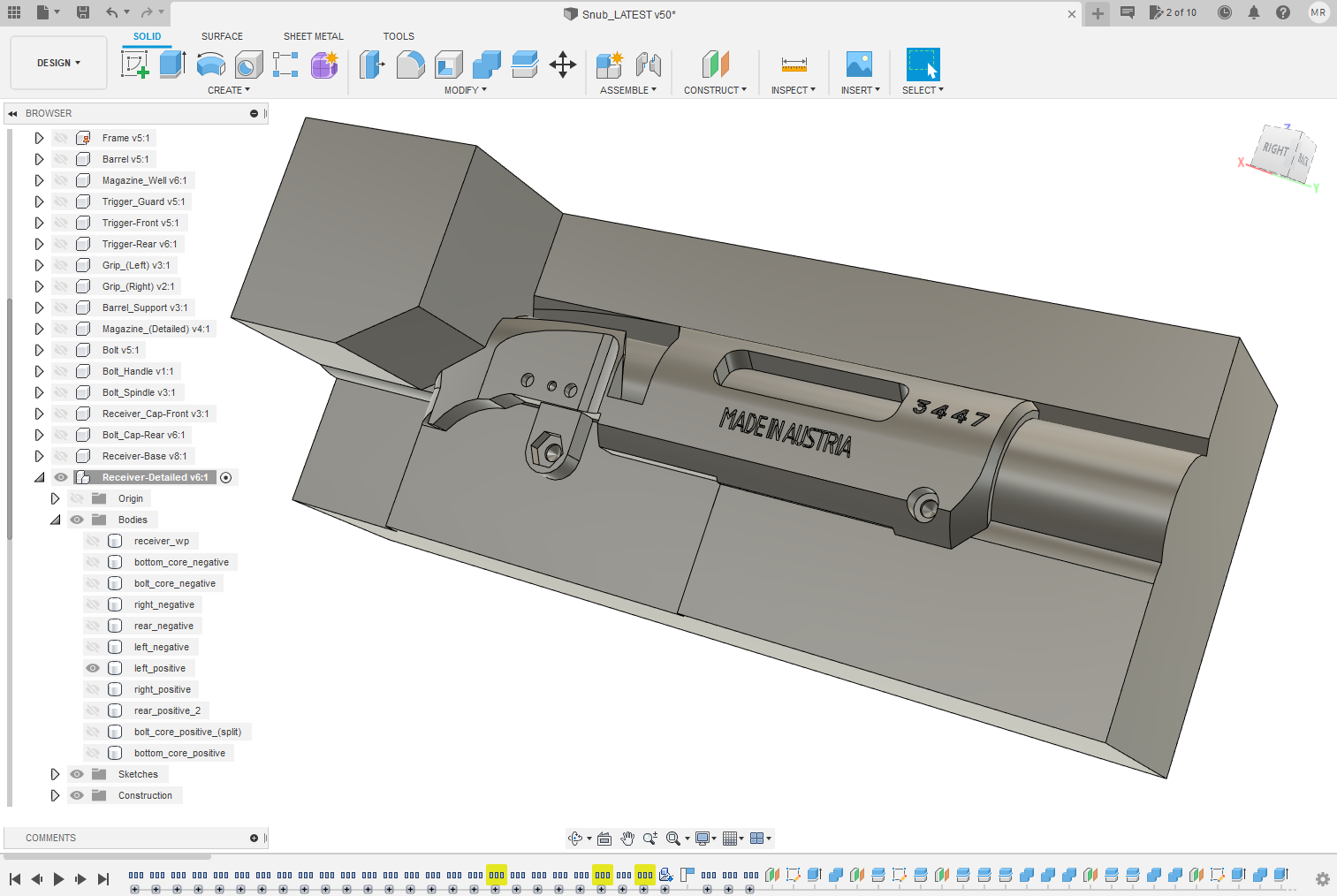Viewport: 1337px width, 896px height.
Task: Click the Undo arrow
Action: (111, 12)
